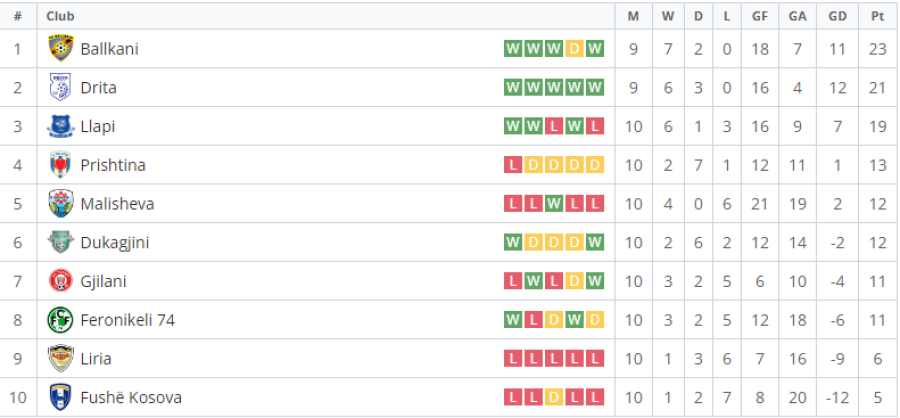Viewport: 900px width, 418px height.
Task: Click the Dukagjini club crest icon
Action: point(60,242)
